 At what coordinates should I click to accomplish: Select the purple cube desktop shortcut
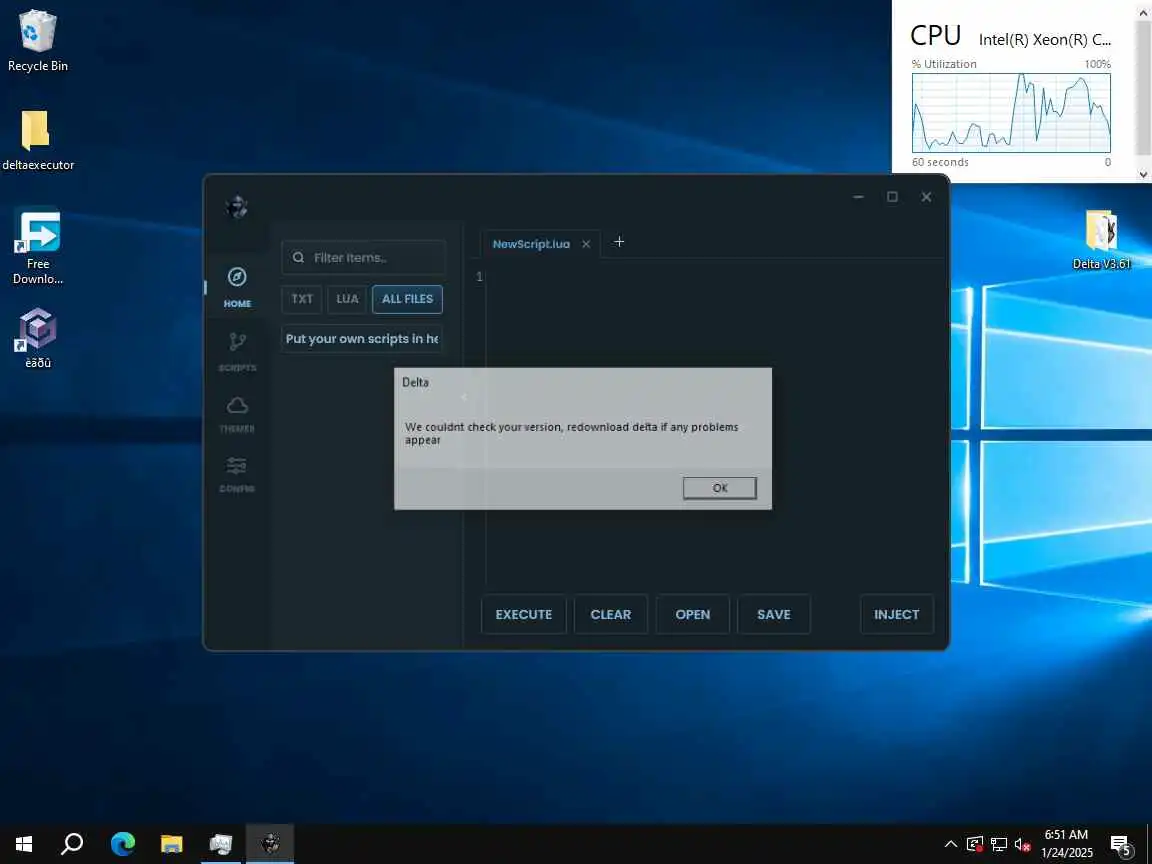37,337
